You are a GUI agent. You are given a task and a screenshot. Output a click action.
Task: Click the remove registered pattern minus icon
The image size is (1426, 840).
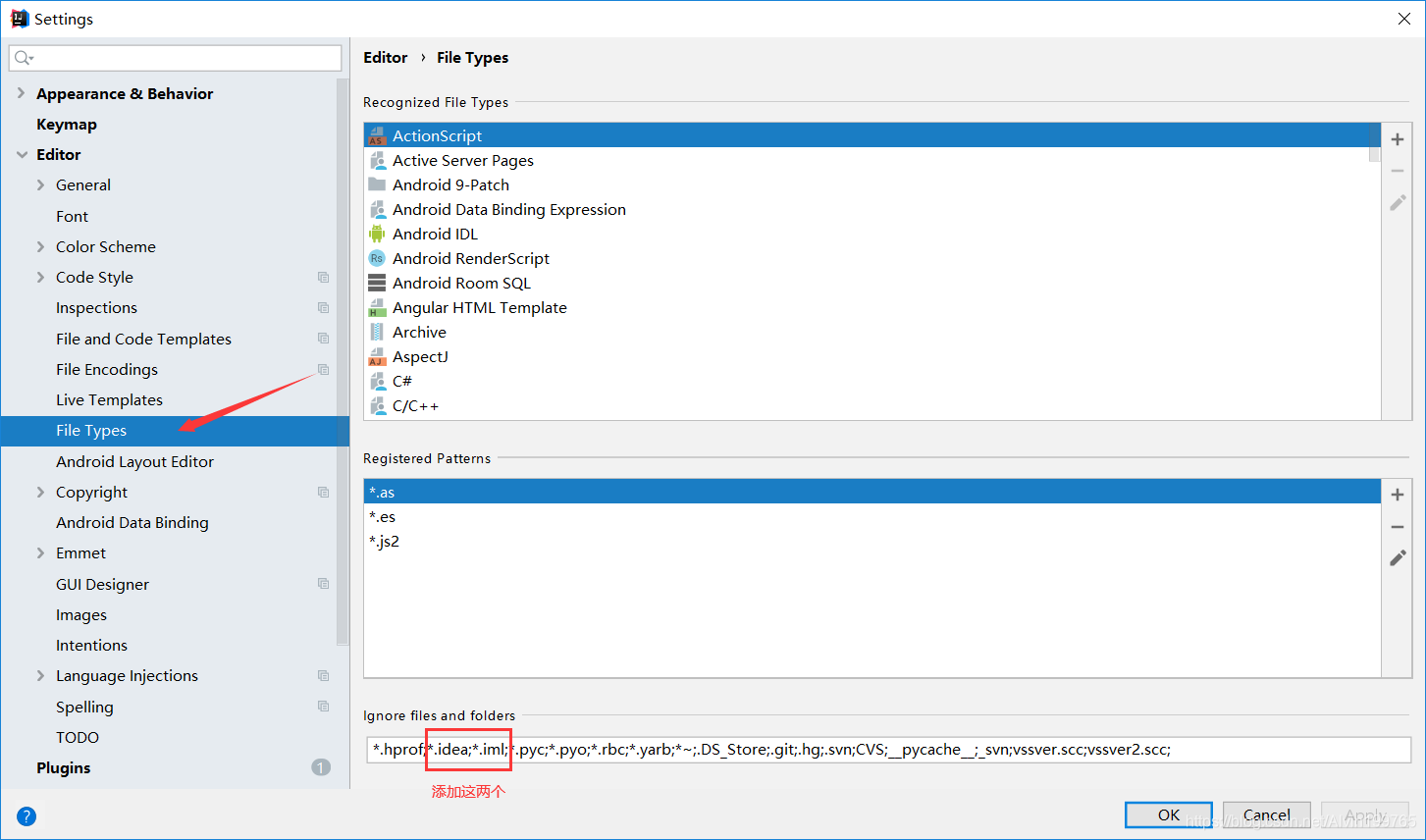(x=1397, y=527)
